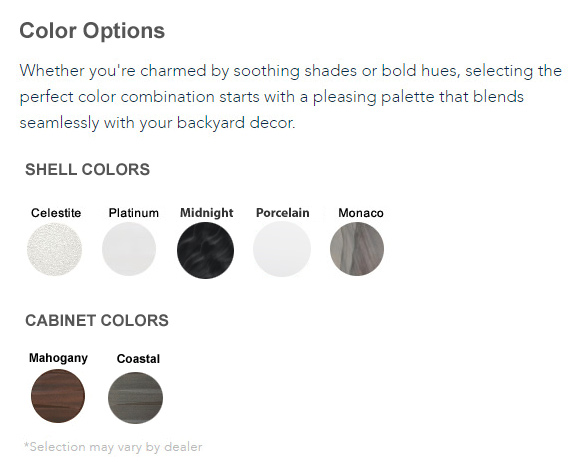Pick the Coastal cabinet color swatch

coord(135,398)
